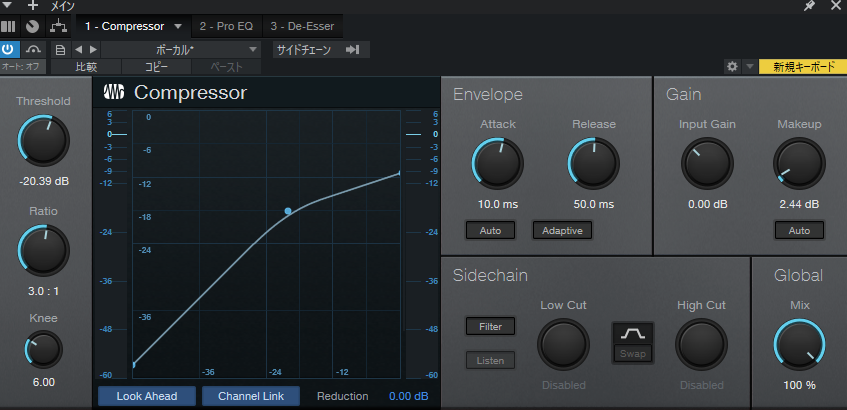This screenshot has height=410, width=847.
Task: Open the gear settings icon
Action: [x=732, y=66]
